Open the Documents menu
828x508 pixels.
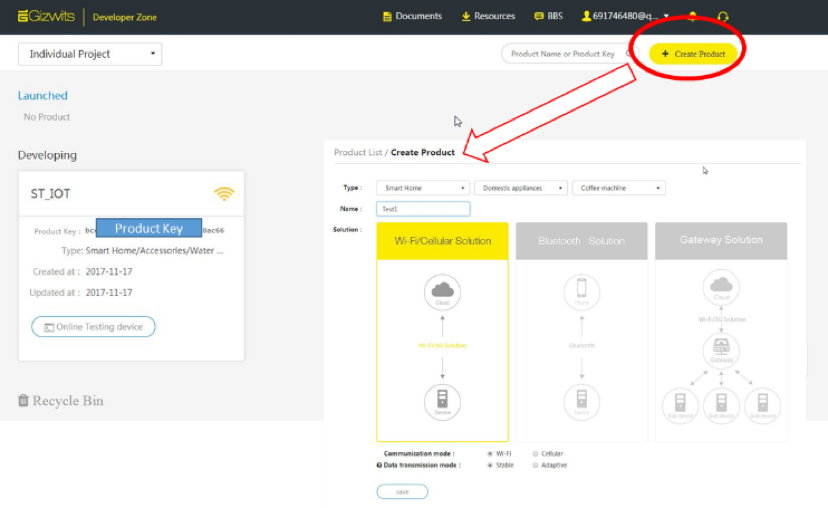[x=412, y=17]
